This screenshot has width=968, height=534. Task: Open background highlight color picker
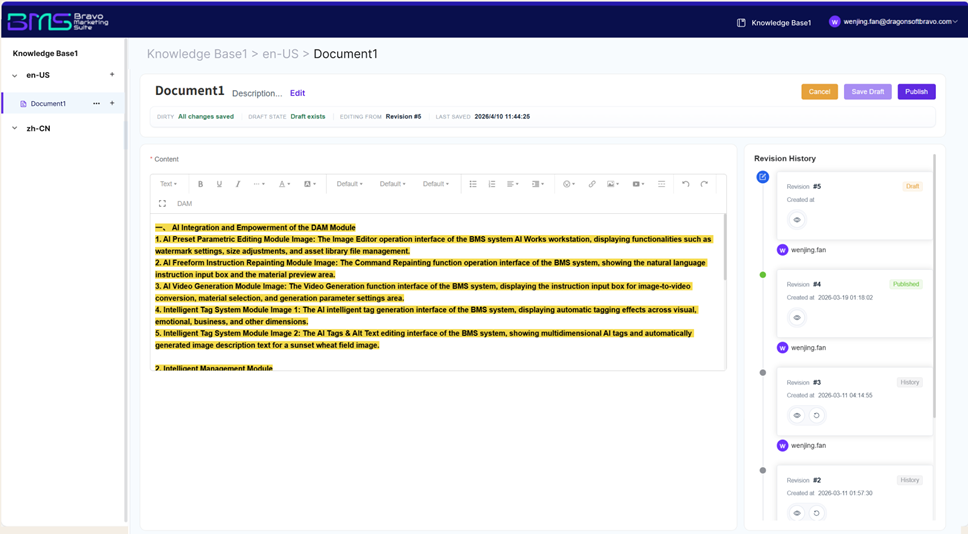[x=309, y=184]
